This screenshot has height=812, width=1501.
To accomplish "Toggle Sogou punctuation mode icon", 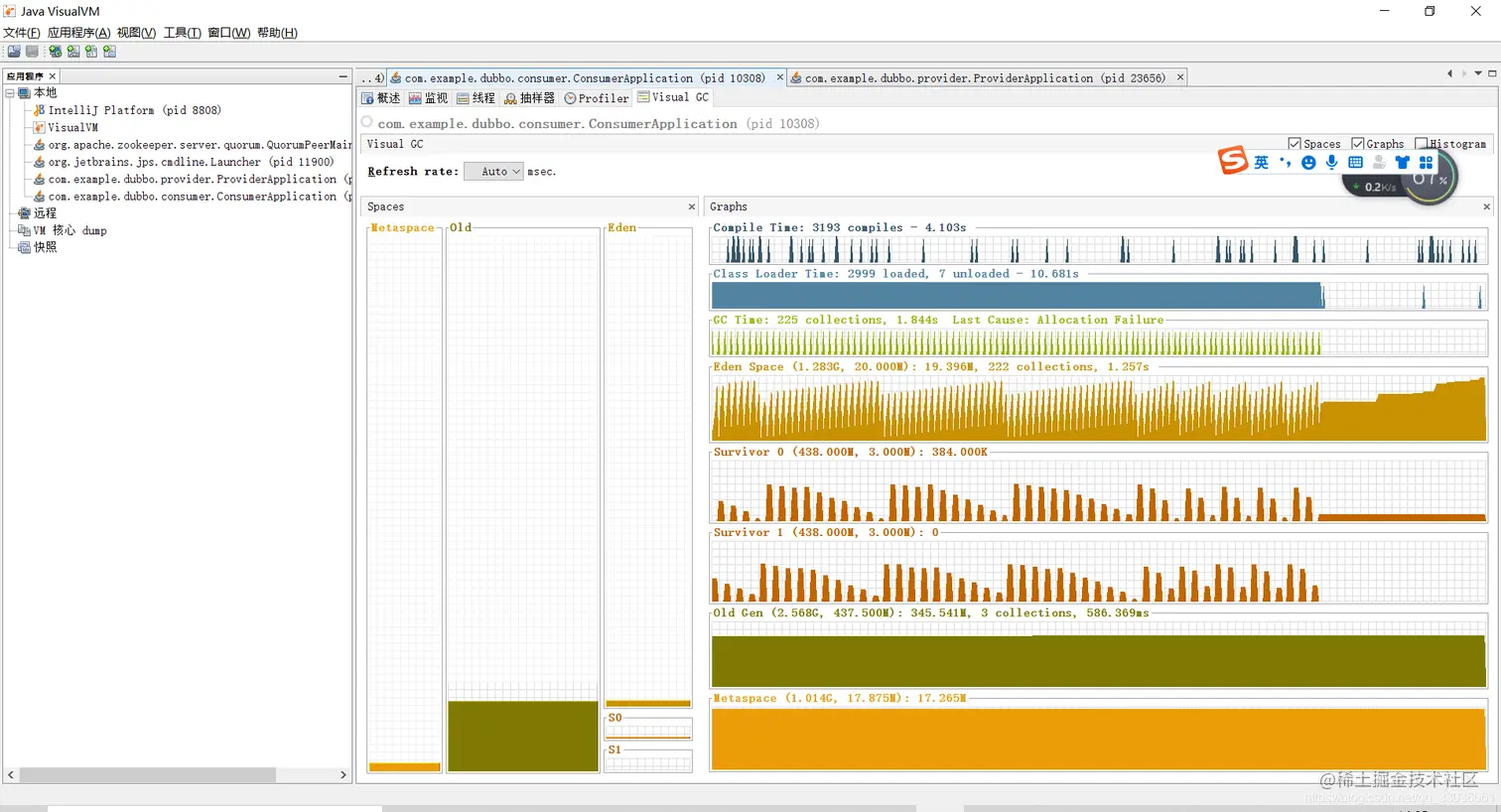I will [1286, 163].
